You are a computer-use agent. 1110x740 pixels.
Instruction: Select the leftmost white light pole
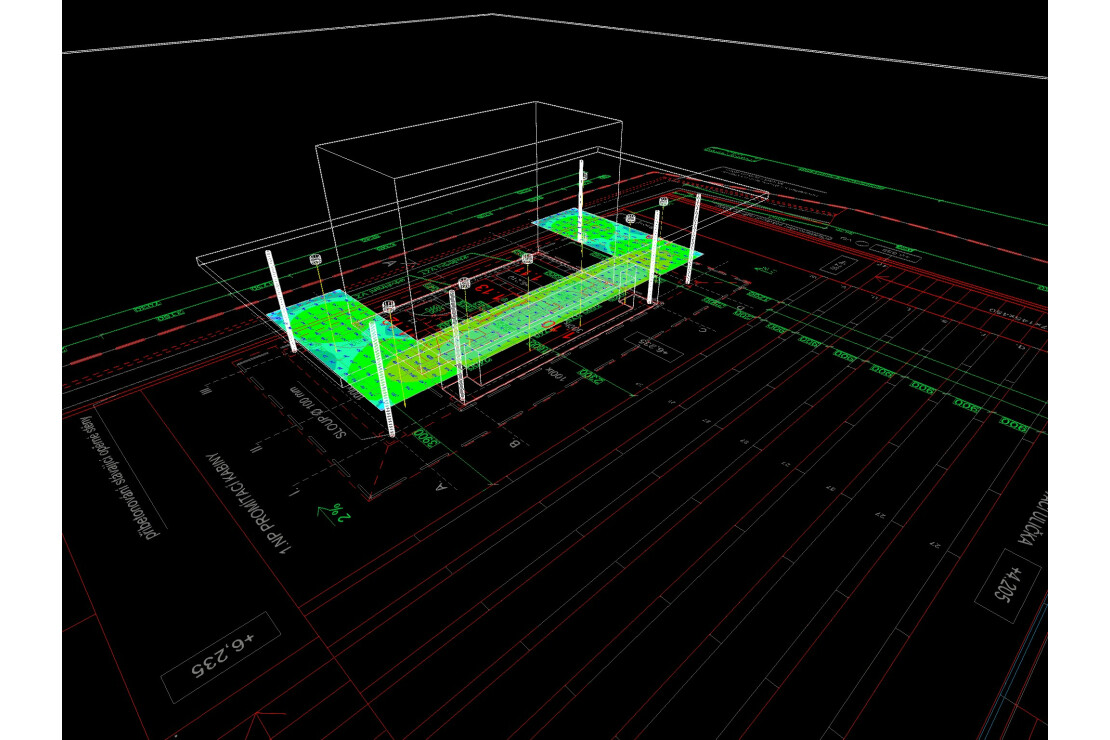point(280,300)
